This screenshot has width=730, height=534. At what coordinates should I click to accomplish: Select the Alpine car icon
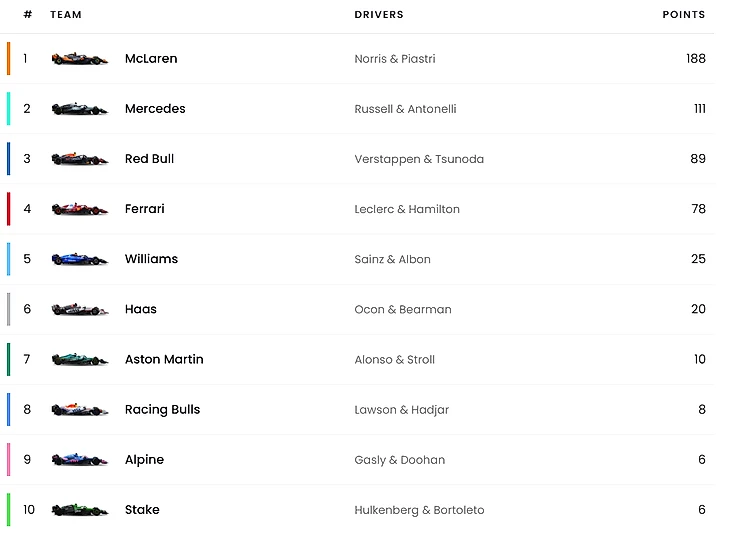(x=80, y=460)
